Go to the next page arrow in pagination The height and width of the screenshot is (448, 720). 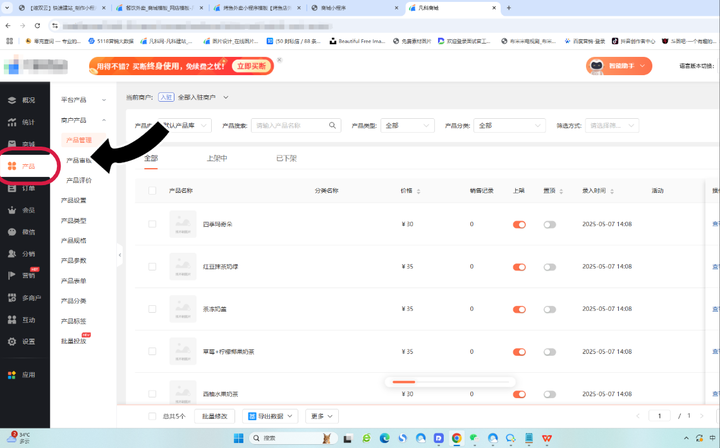pyautogui.click(x=701, y=416)
